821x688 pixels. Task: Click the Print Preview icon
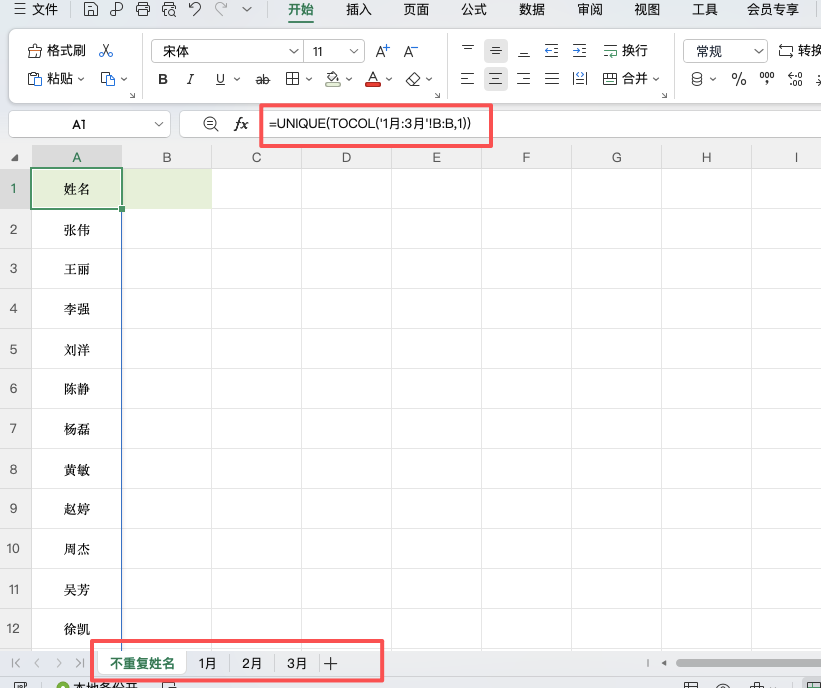coord(169,9)
